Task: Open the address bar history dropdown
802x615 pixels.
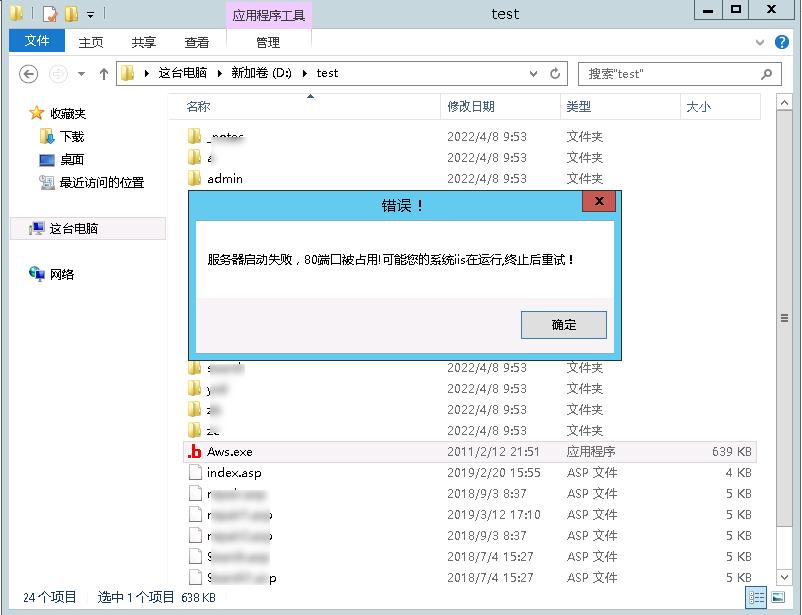Action: [535, 73]
